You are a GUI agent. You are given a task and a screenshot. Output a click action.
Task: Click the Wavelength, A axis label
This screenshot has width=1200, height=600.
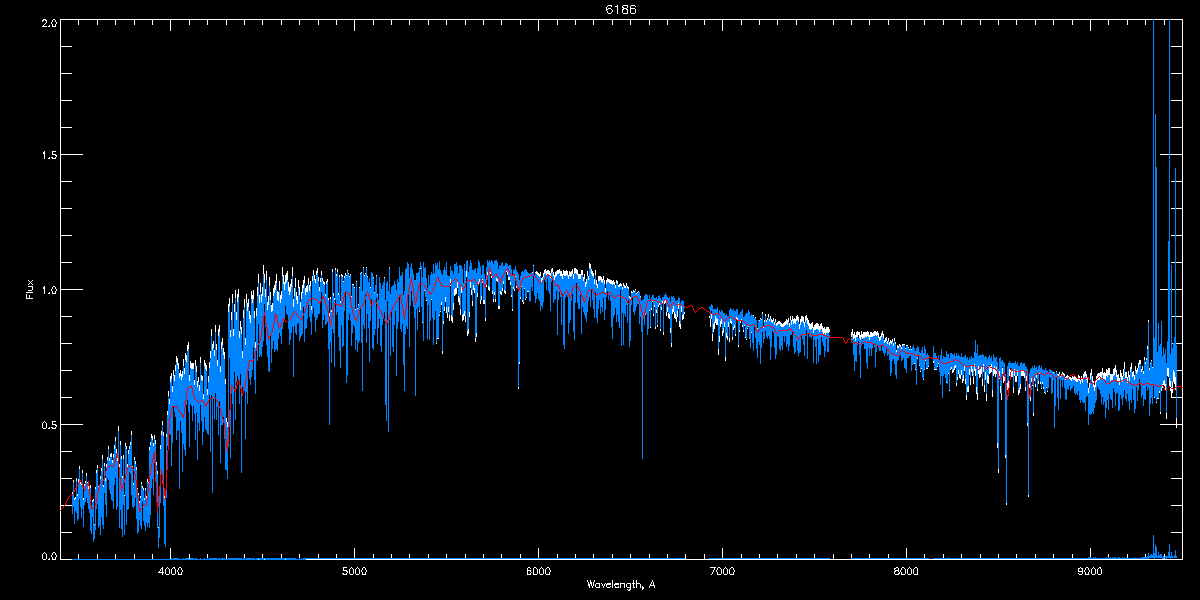[620, 584]
